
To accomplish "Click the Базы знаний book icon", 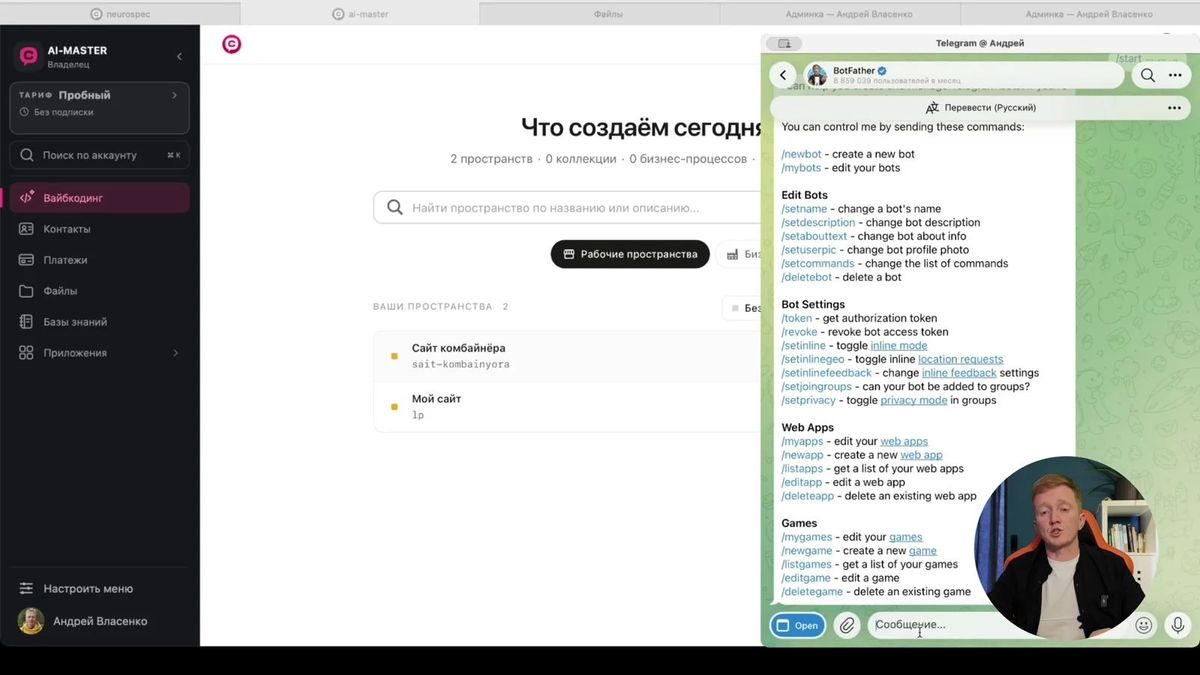I will click(x=26, y=322).
